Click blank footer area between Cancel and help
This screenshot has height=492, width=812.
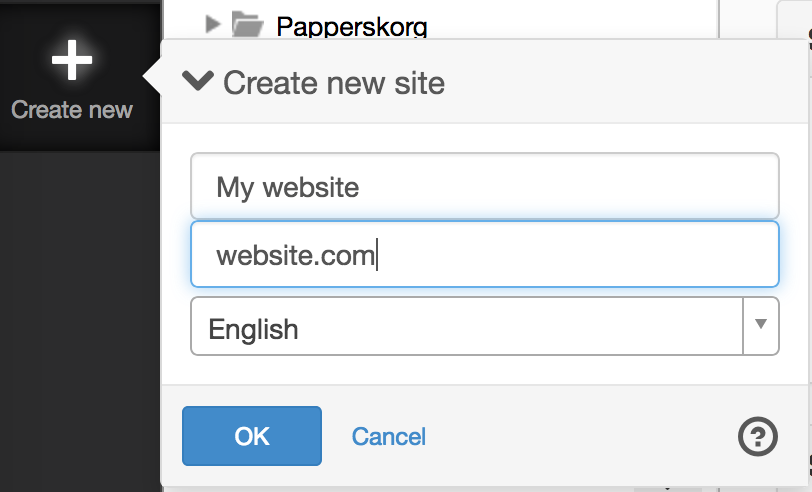tap(580, 437)
